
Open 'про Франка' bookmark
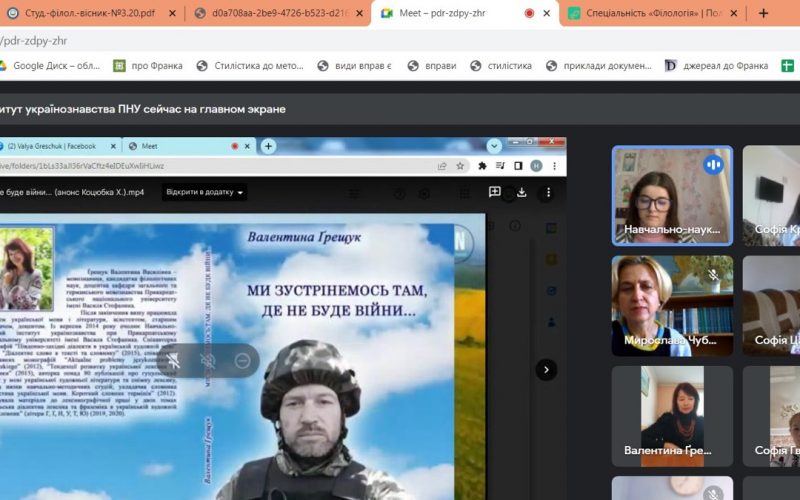coord(148,66)
